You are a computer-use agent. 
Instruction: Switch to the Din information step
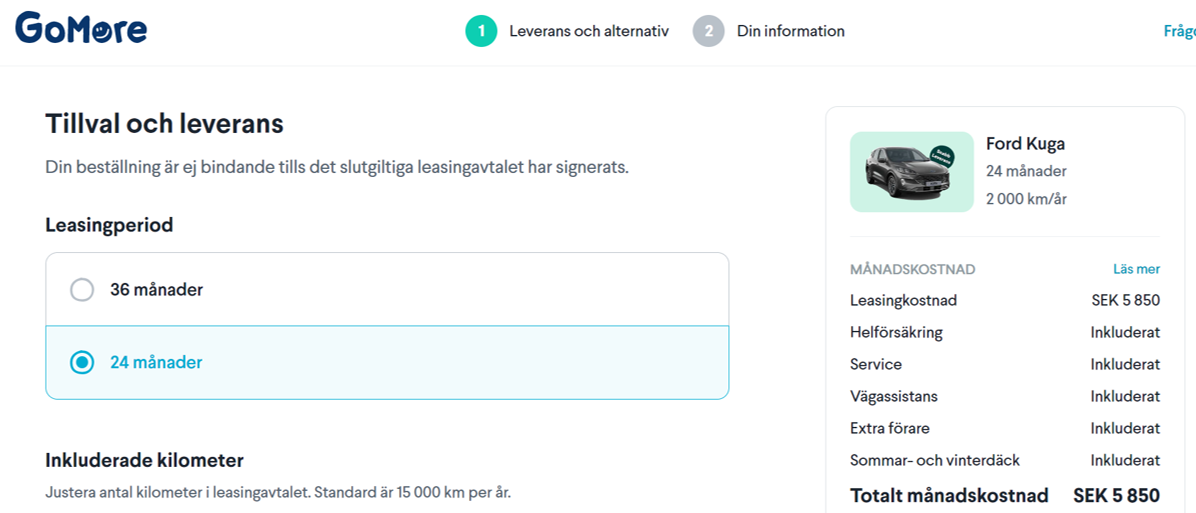pyautogui.click(x=790, y=31)
